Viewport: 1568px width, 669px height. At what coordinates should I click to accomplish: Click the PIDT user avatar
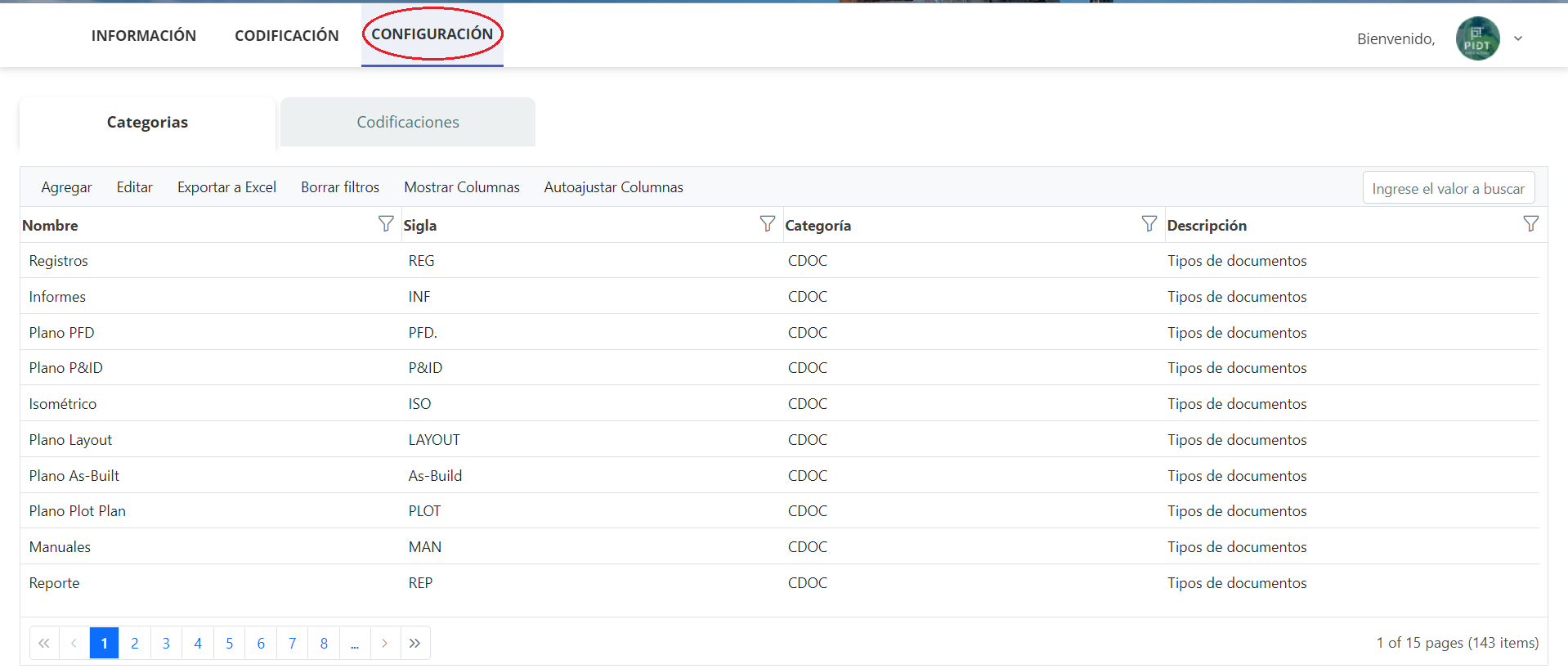point(1477,38)
